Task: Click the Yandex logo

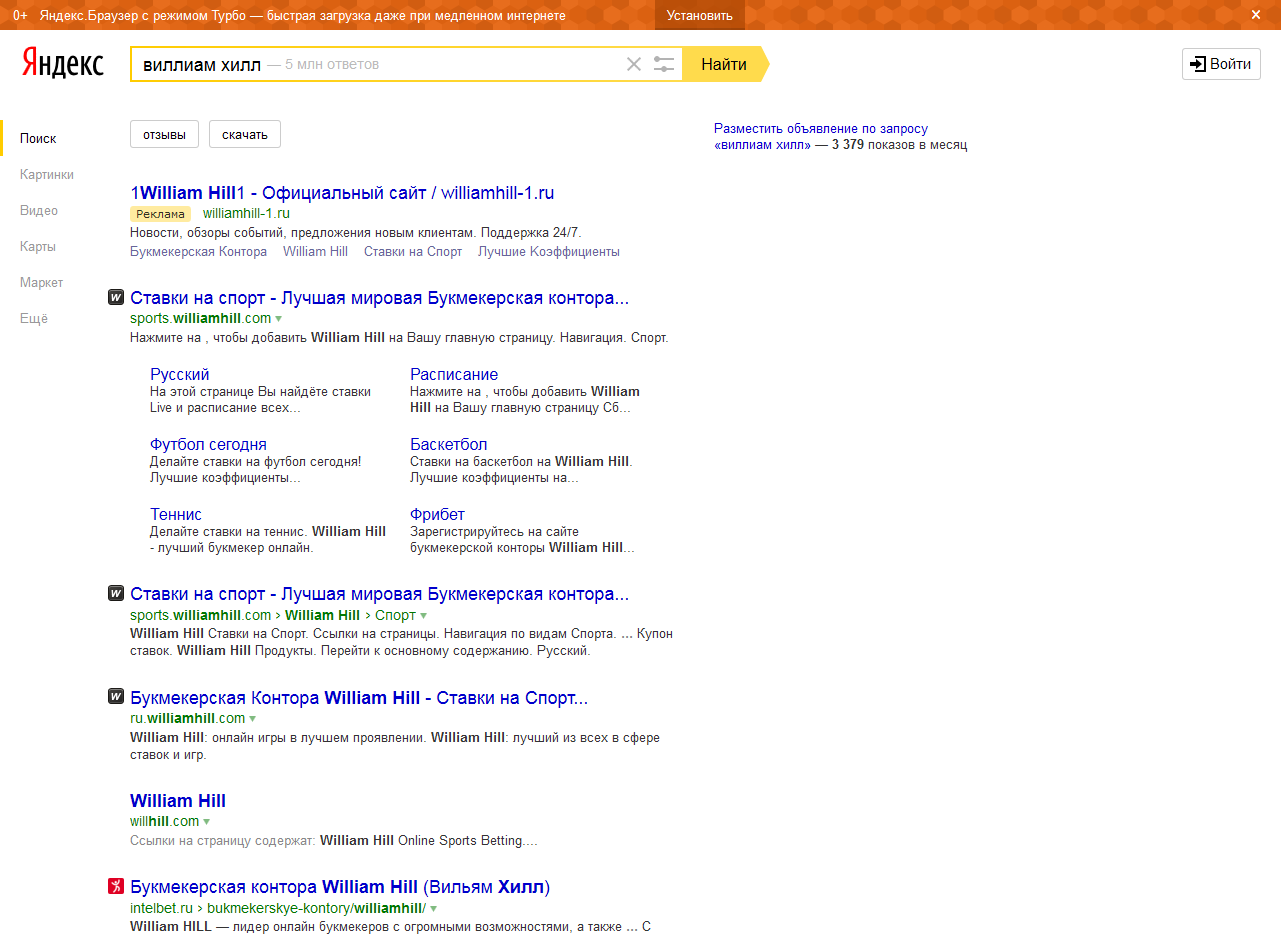Action: (x=62, y=63)
